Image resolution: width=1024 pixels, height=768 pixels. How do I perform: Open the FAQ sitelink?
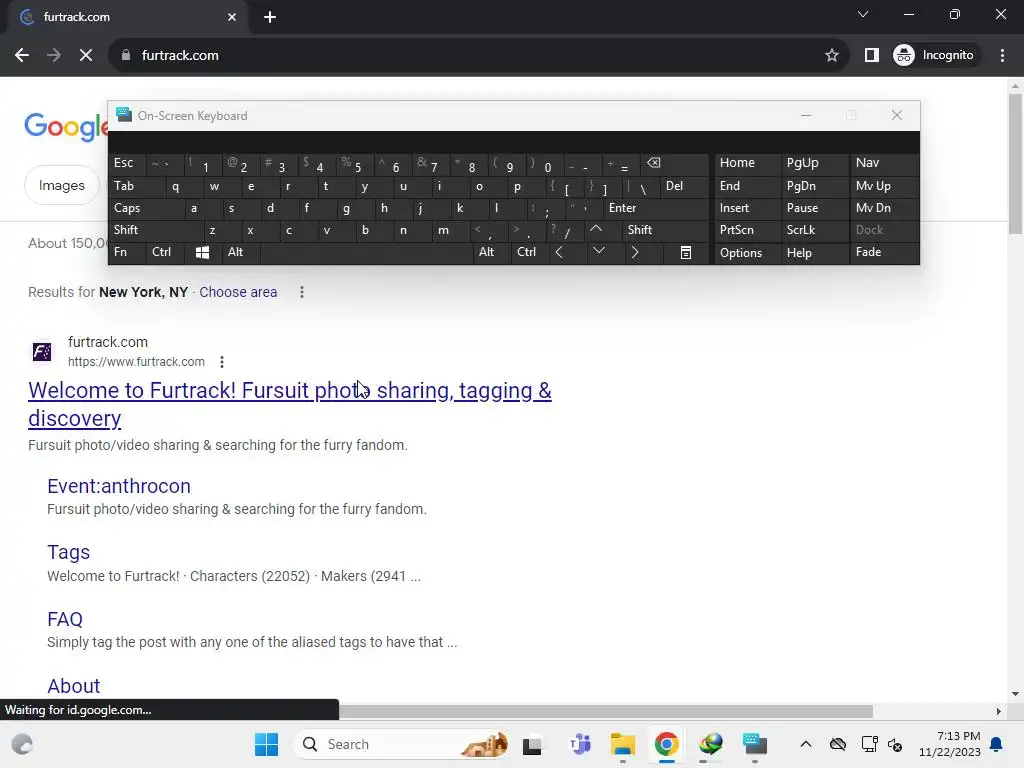click(x=65, y=619)
